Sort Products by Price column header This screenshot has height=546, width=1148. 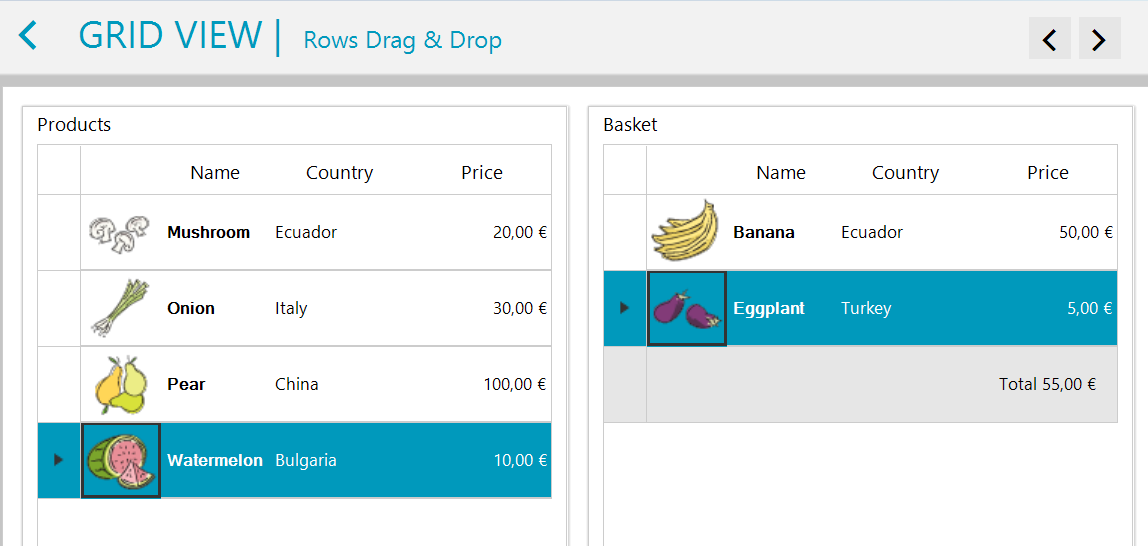(x=481, y=172)
